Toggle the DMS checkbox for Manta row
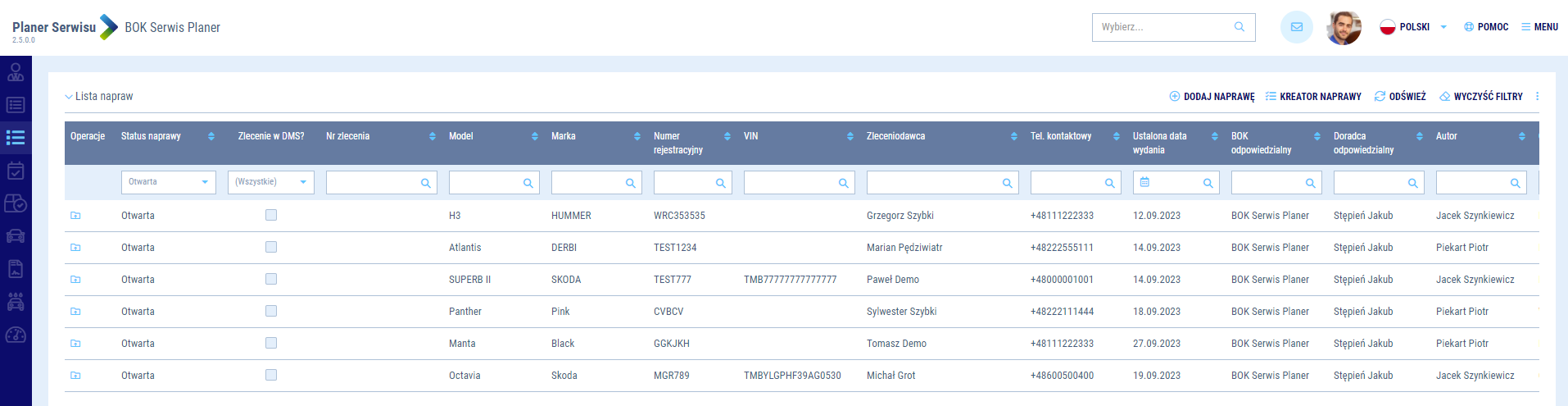 coord(271,343)
